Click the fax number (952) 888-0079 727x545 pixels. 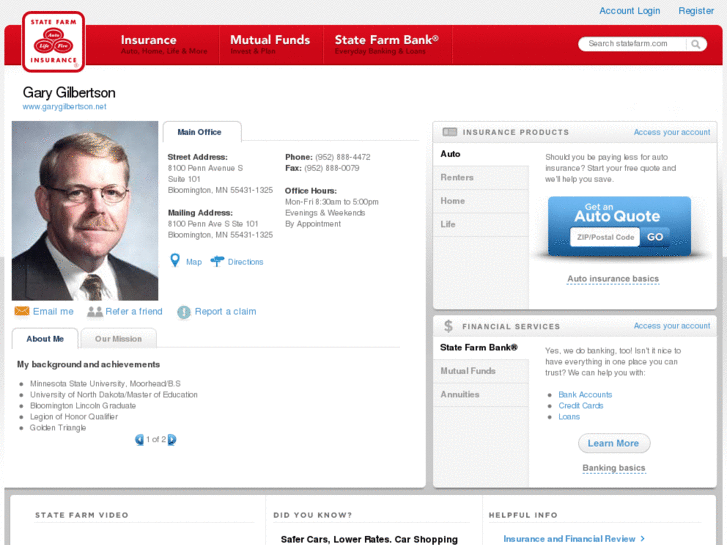tap(332, 168)
